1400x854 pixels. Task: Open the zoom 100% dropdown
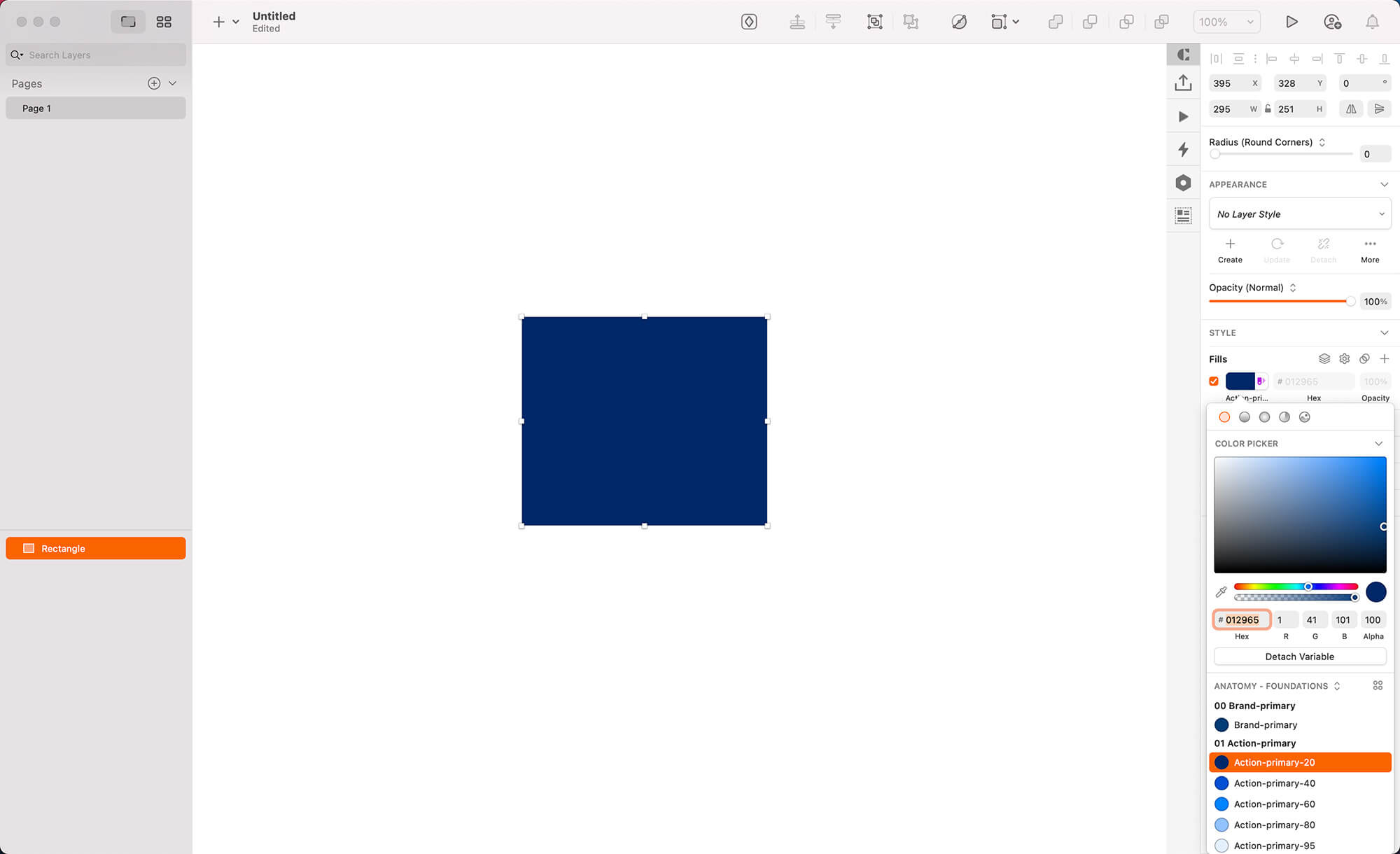[x=1226, y=22]
